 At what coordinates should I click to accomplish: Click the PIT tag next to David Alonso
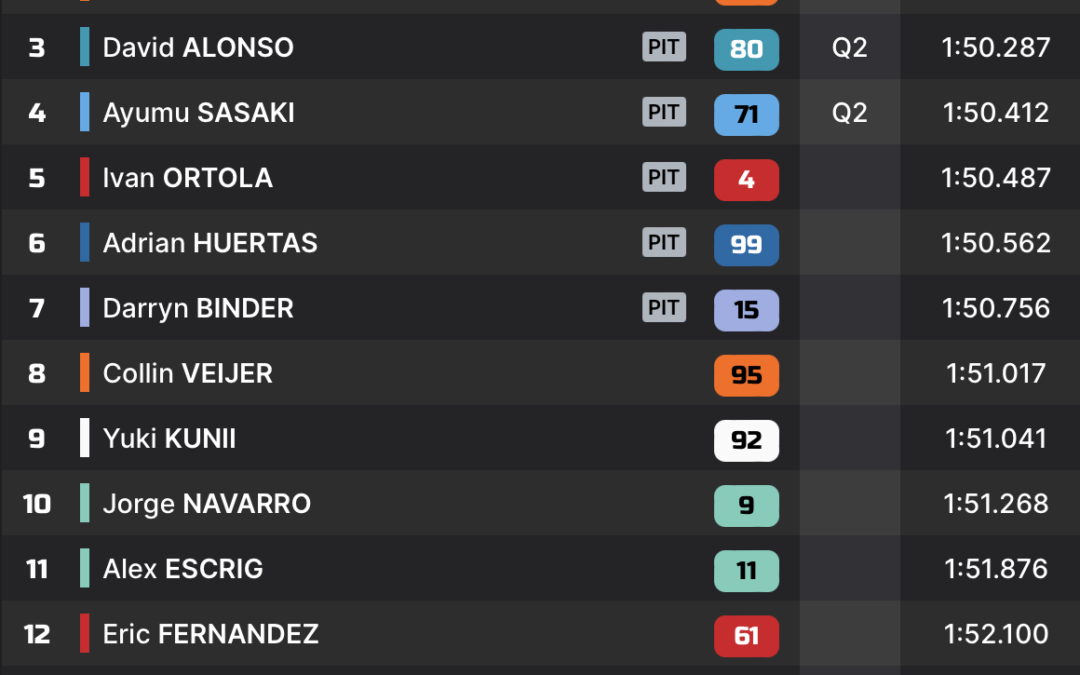[x=664, y=47]
